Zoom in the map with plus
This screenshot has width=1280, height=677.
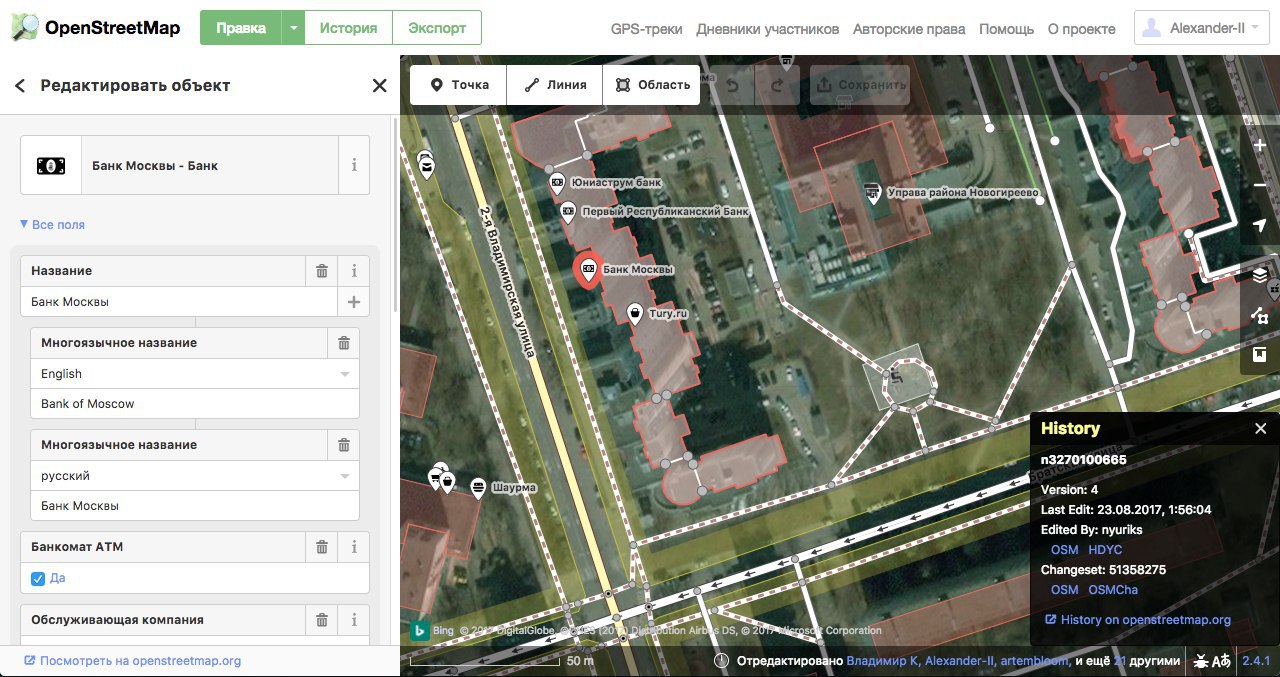(1260, 146)
